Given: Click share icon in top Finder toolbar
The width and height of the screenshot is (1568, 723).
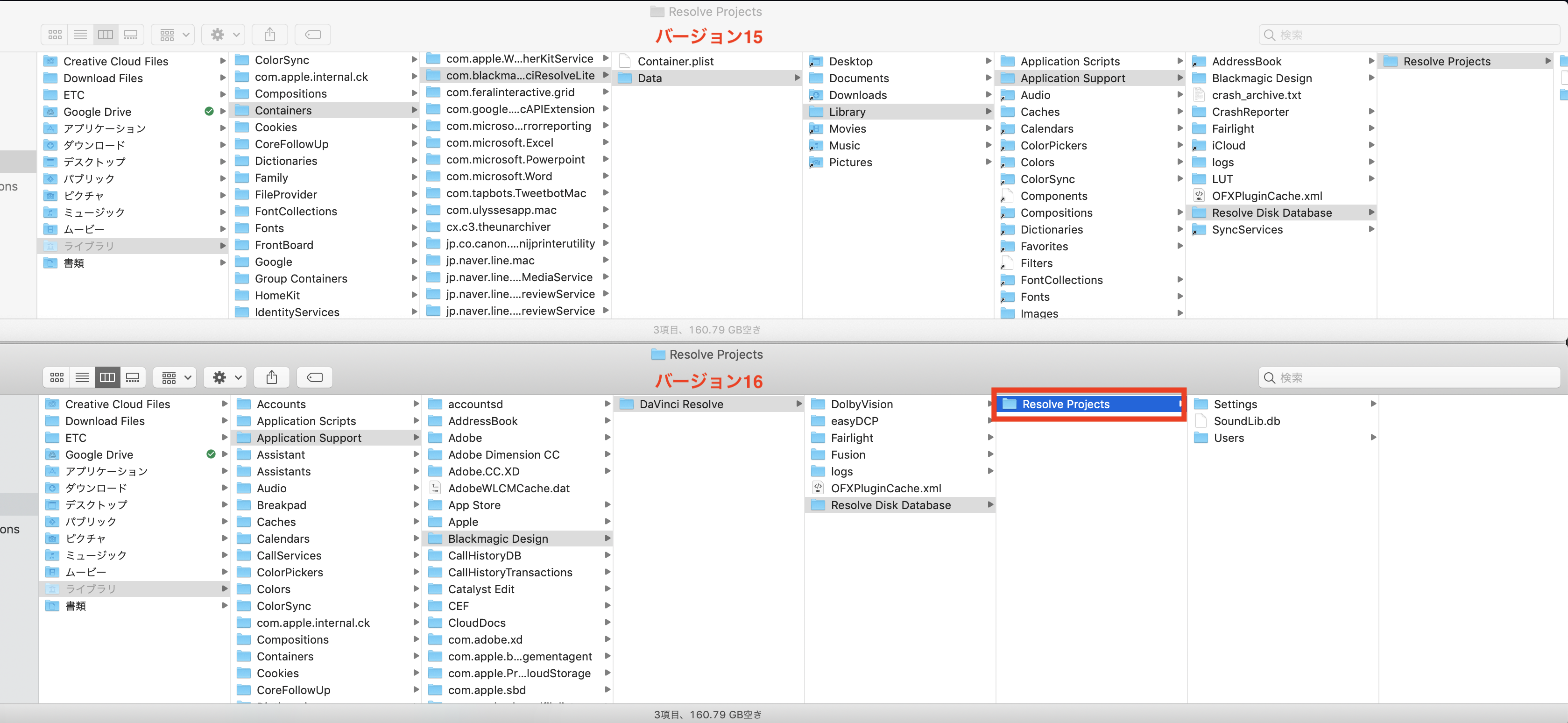Looking at the screenshot, I should point(270,35).
